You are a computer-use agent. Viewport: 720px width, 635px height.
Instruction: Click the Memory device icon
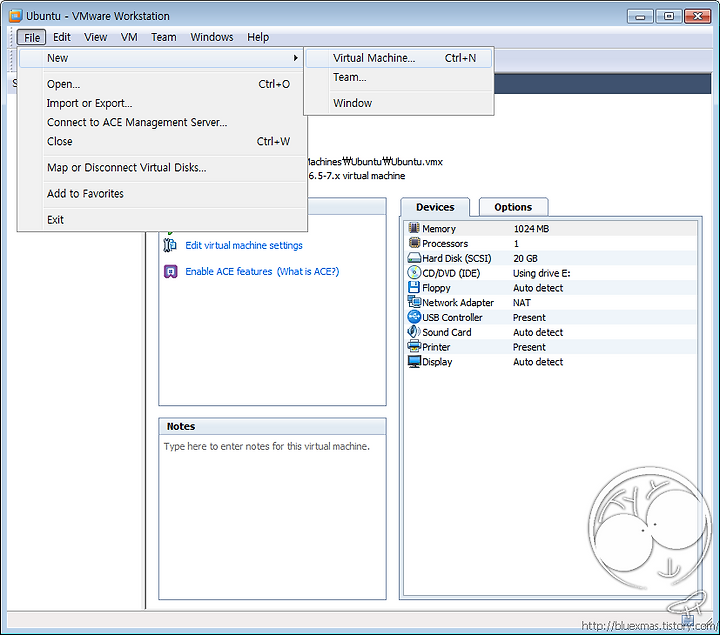pos(414,228)
